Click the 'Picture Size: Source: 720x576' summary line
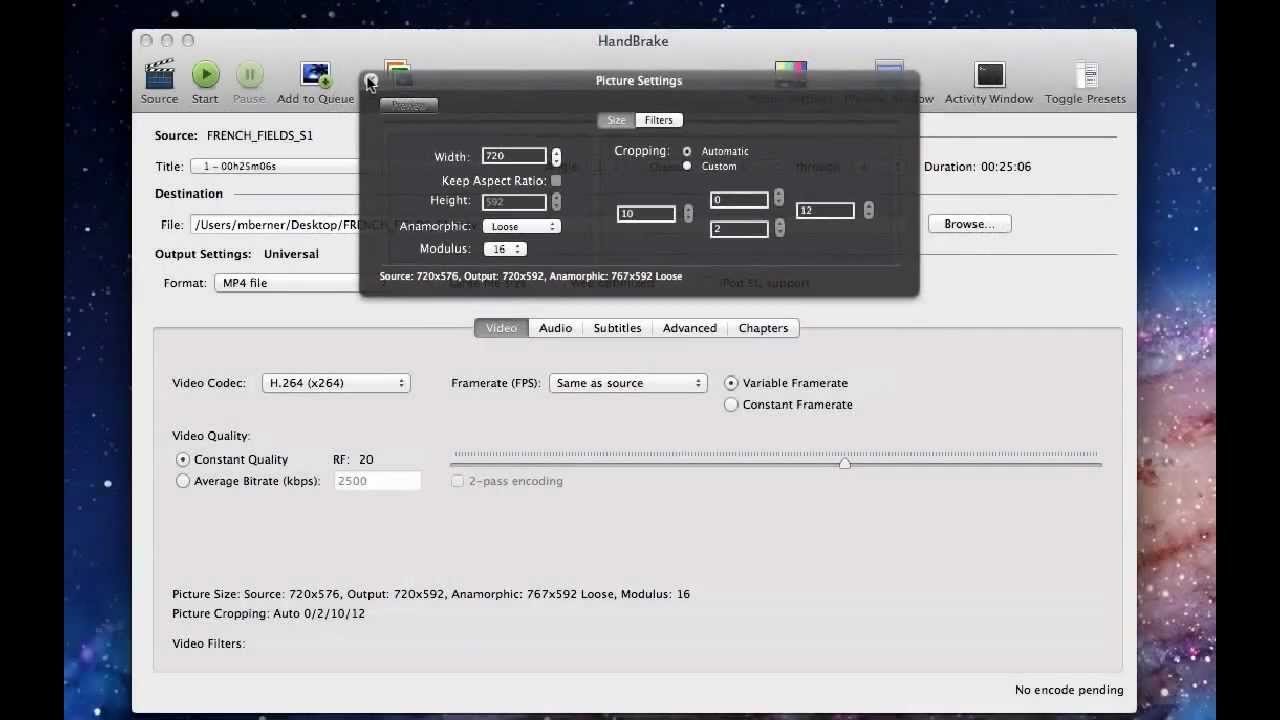This screenshot has width=1280, height=720. (x=431, y=594)
